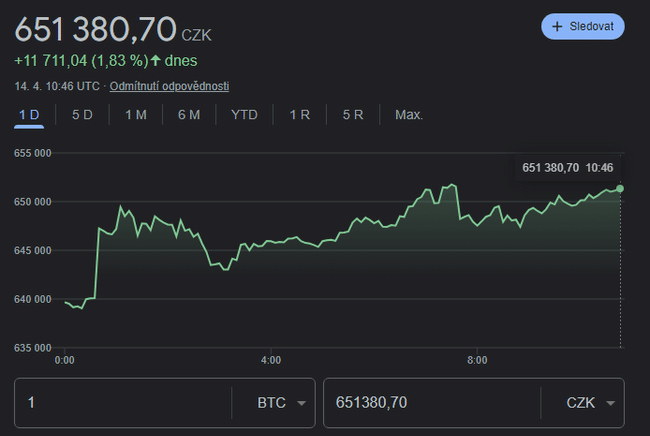Click the 4:00 label on the time axis

(270, 360)
